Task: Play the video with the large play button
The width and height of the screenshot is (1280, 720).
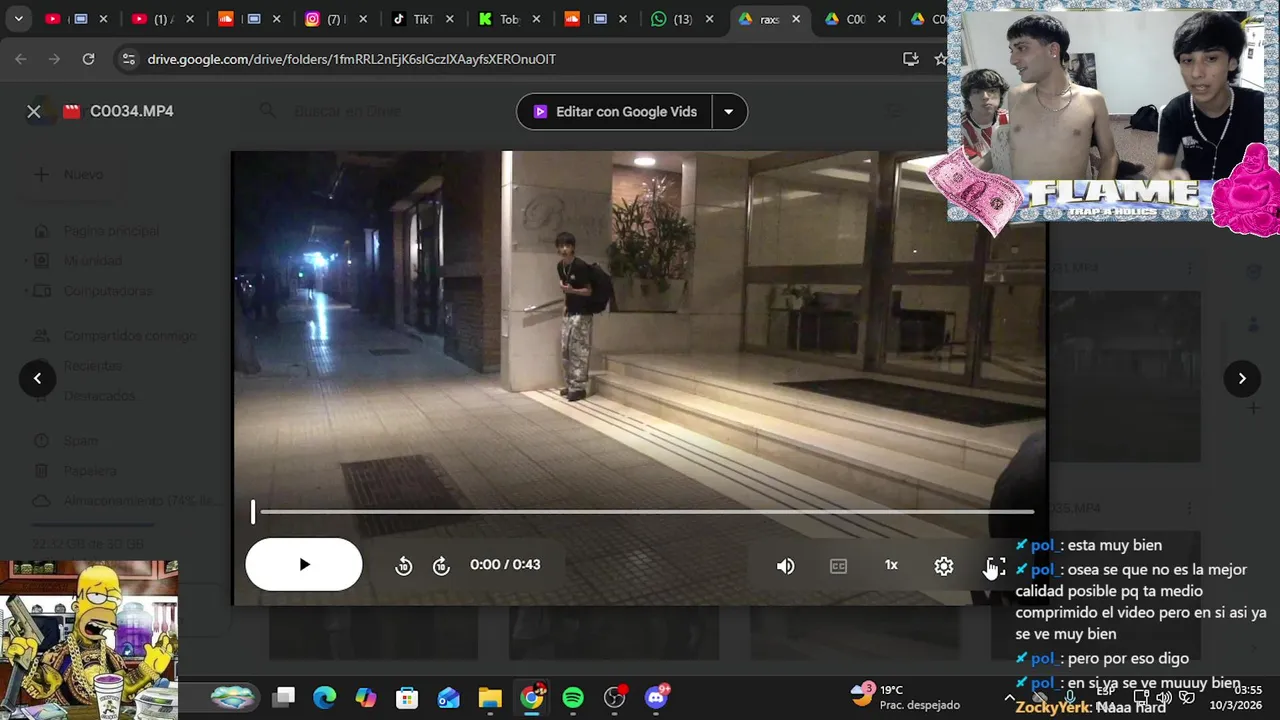Action: [x=304, y=565]
